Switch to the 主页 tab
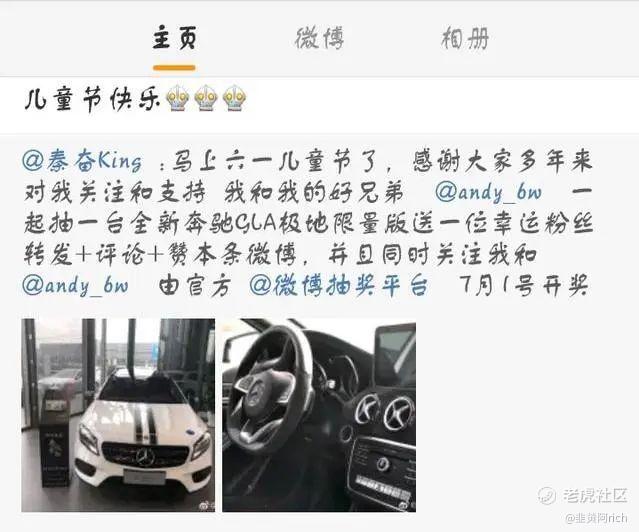This screenshot has width=639, height=532. (x=174, y=38)
